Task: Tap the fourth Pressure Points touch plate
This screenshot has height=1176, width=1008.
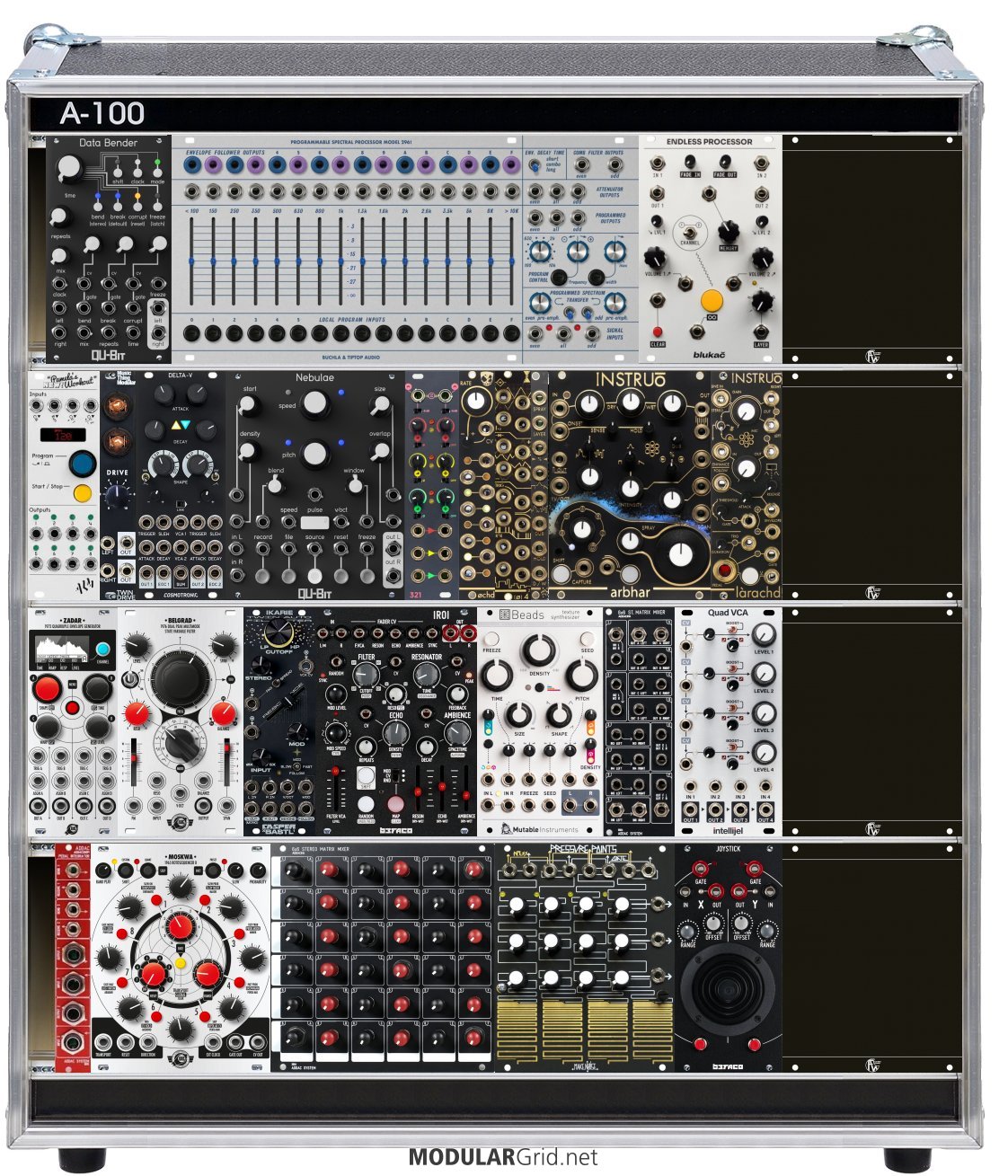Action: point(652,1030)
